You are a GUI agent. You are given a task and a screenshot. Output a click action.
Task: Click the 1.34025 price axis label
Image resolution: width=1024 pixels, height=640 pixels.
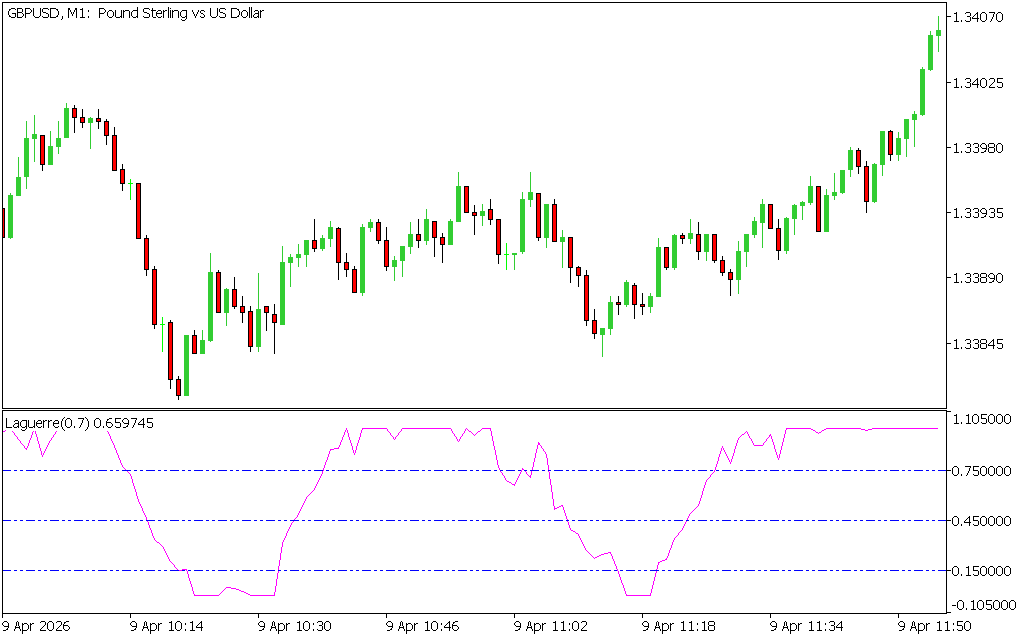(x=979, y=83)
